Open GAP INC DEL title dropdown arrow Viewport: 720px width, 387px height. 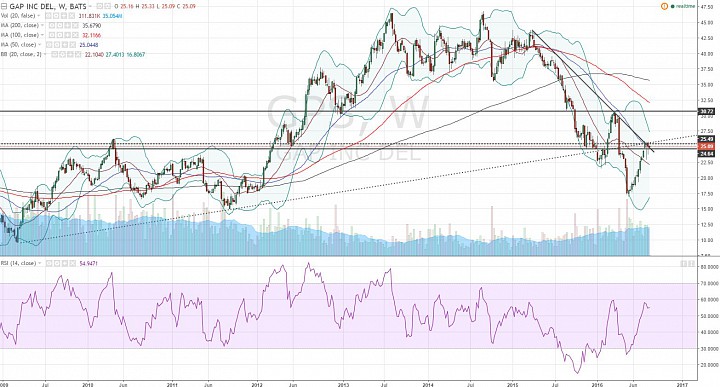pos(90,6)
